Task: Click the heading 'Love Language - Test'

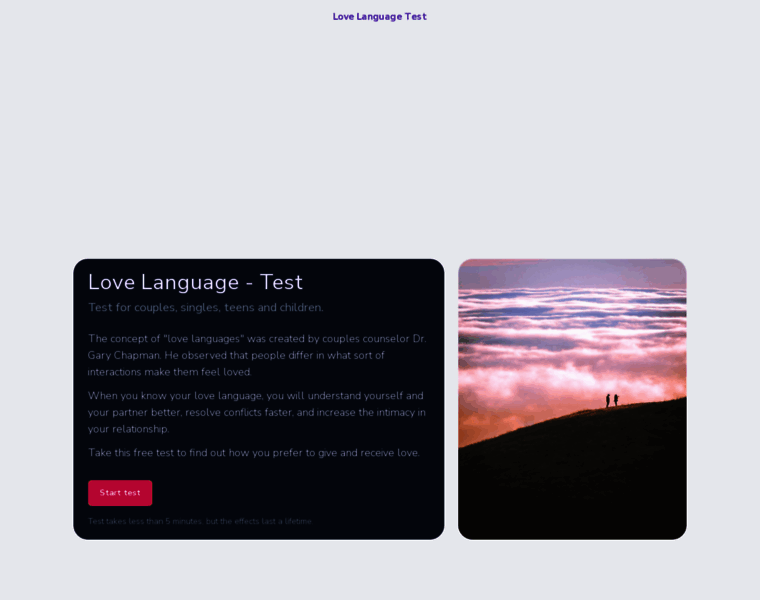Action: coord(195,282)
